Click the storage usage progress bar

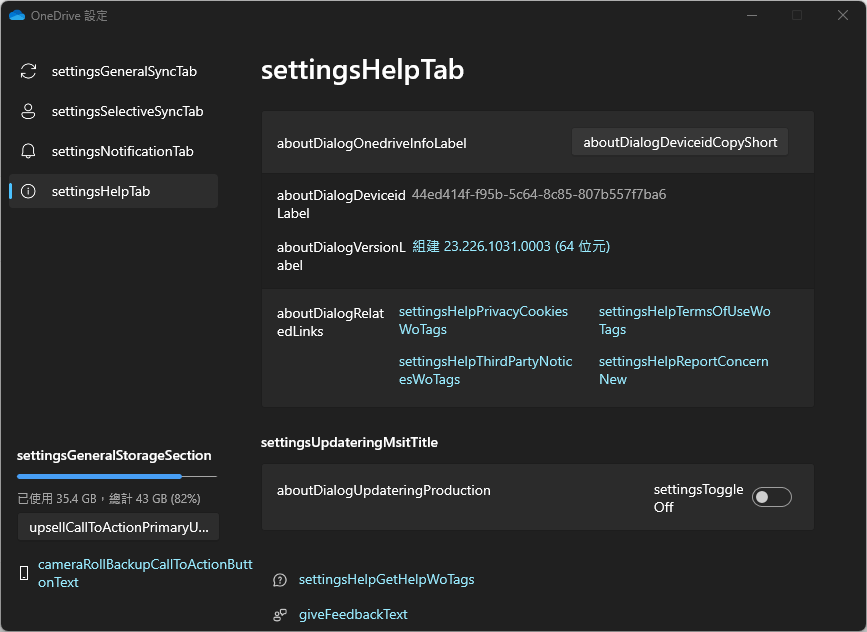coord(116,477)
